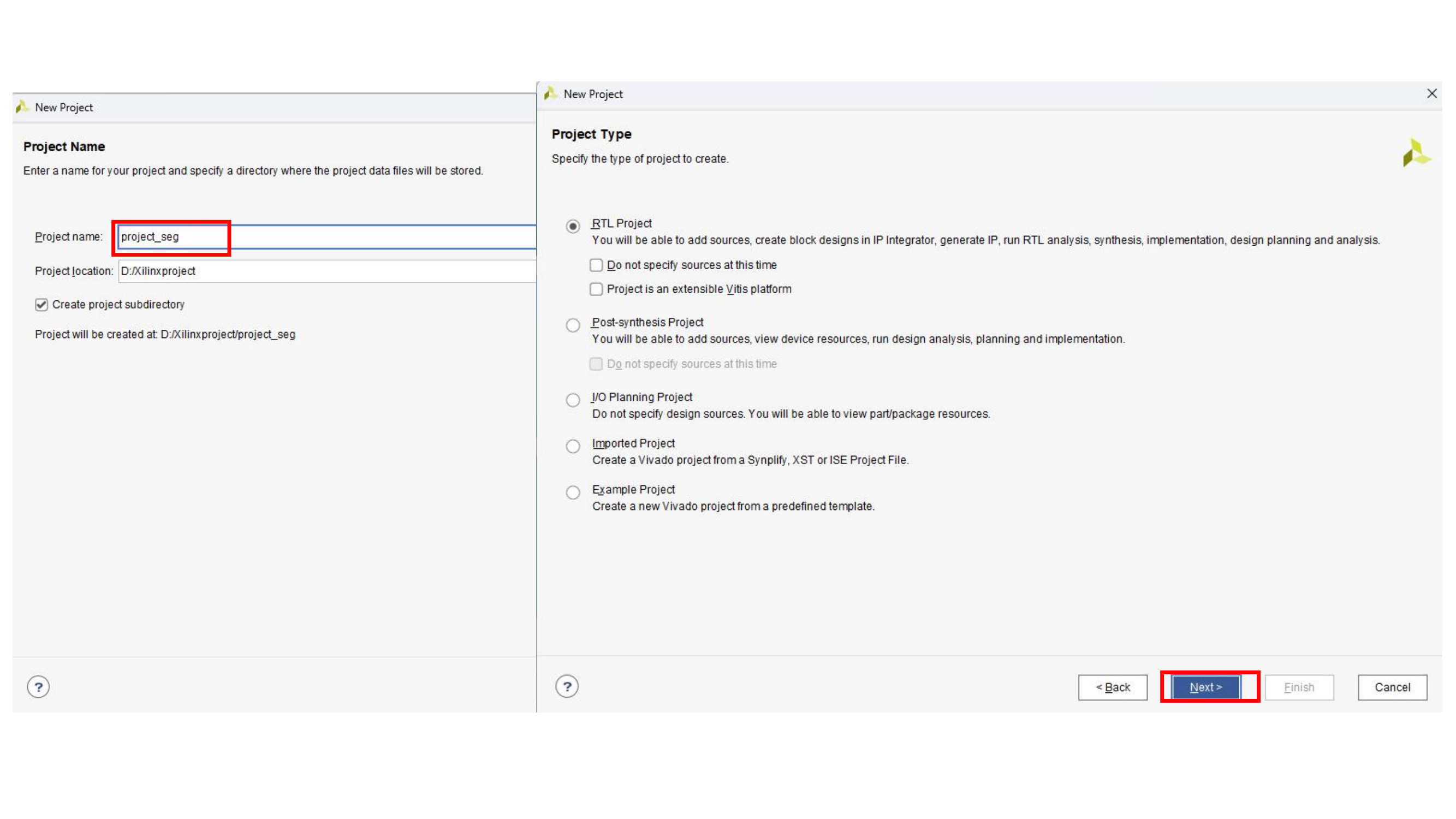The width and height of the screenshot is (1456, 819).
Task: Click Vivado logo in Project Name title bar
Action: [x=22, y=107]
